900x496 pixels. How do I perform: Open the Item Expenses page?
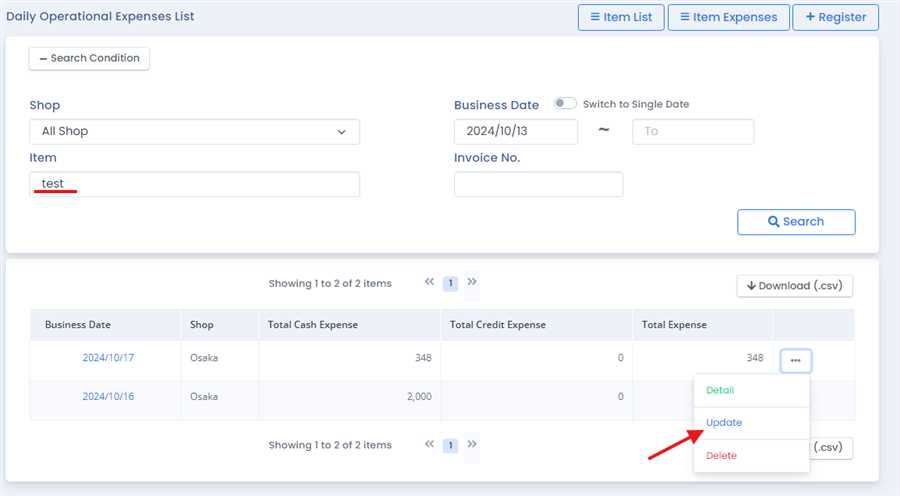pyautogui.click(x=728, y=17)
